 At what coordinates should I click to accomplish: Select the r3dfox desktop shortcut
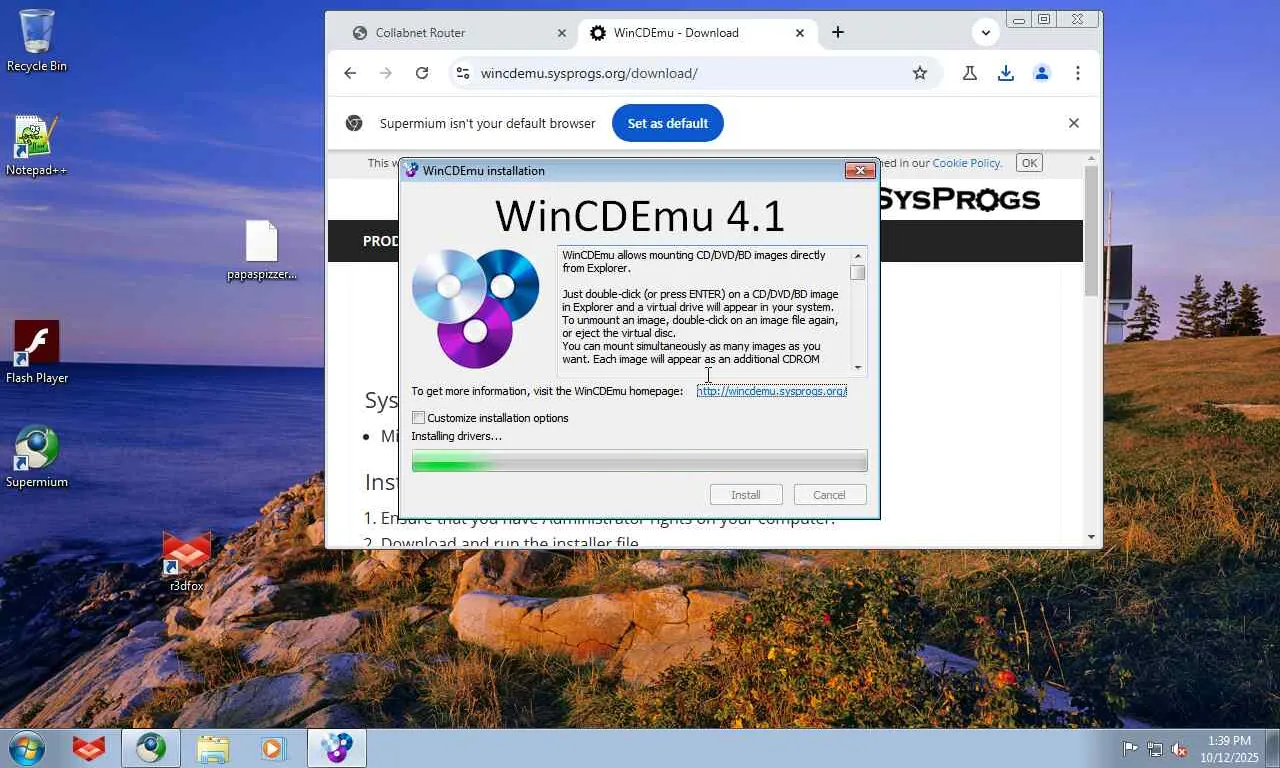(x=187, y=561)
